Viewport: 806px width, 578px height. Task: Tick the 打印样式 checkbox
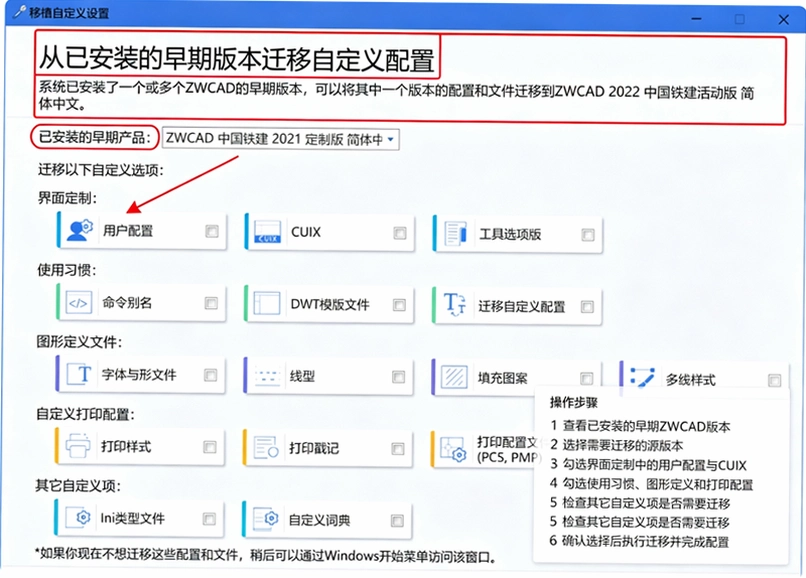coord(210,447)
